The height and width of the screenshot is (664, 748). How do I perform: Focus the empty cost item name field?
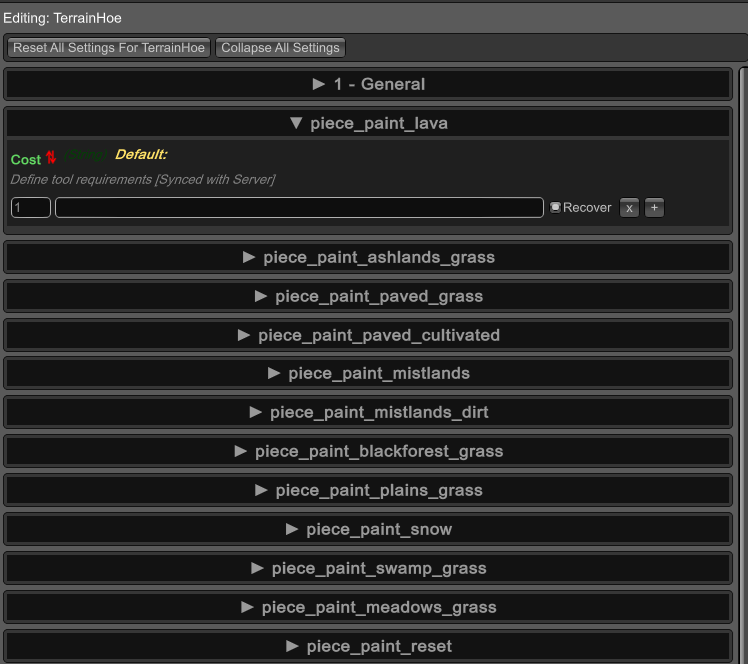coord(299,208)
